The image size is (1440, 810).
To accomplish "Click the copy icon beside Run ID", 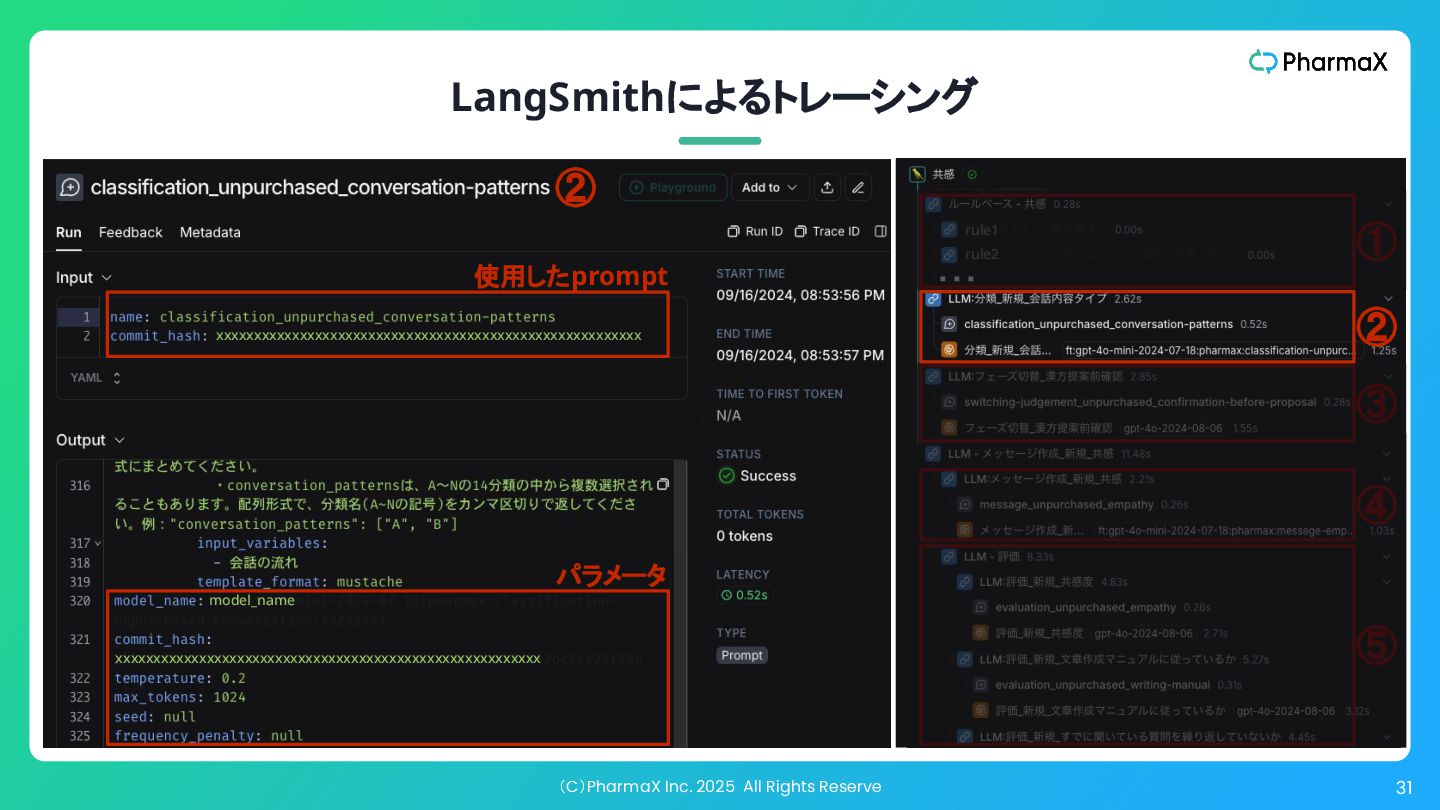I will pyautogui.click(x=733, y=231).
